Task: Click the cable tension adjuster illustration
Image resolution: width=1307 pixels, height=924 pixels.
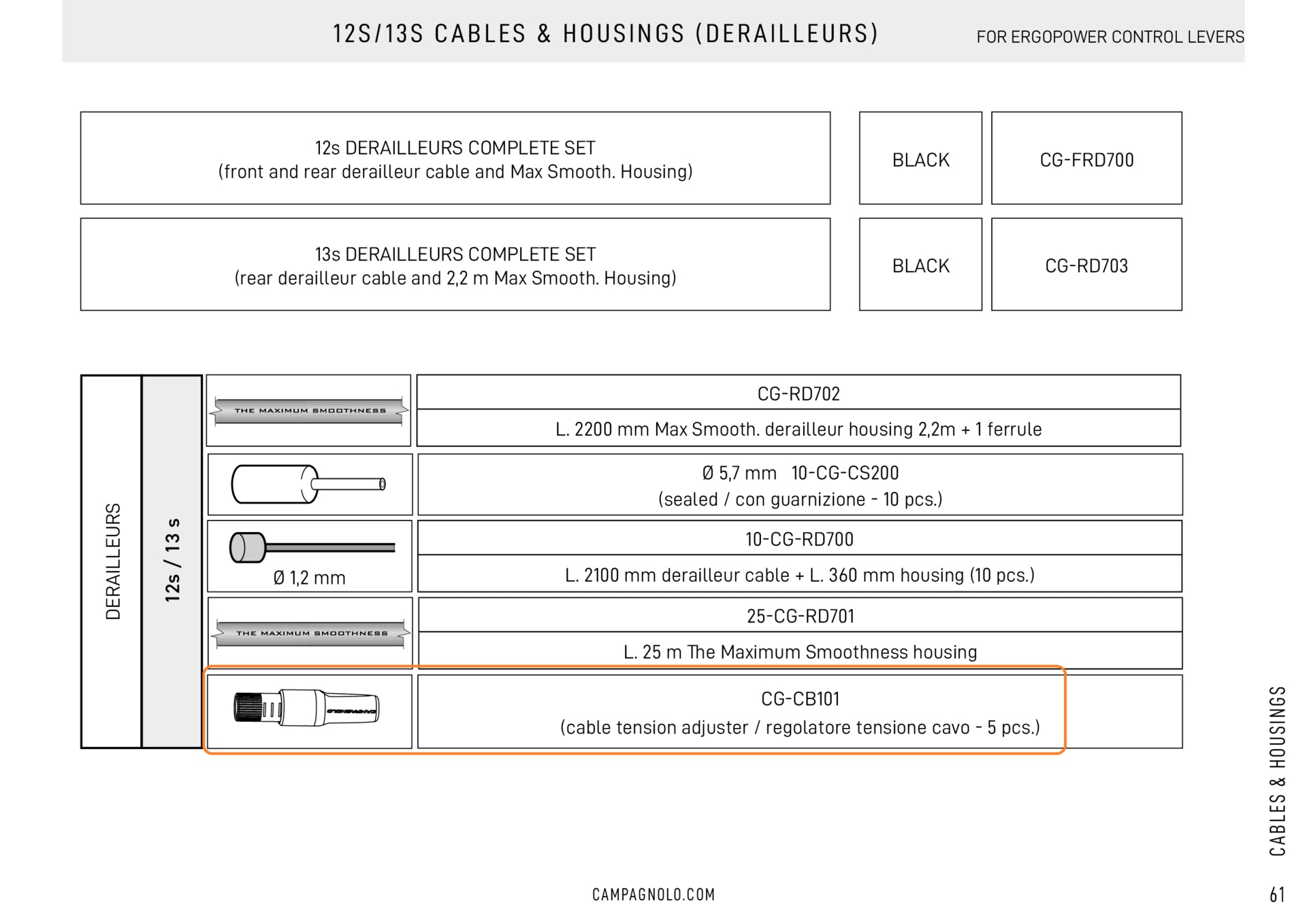Action: [306, 708]
